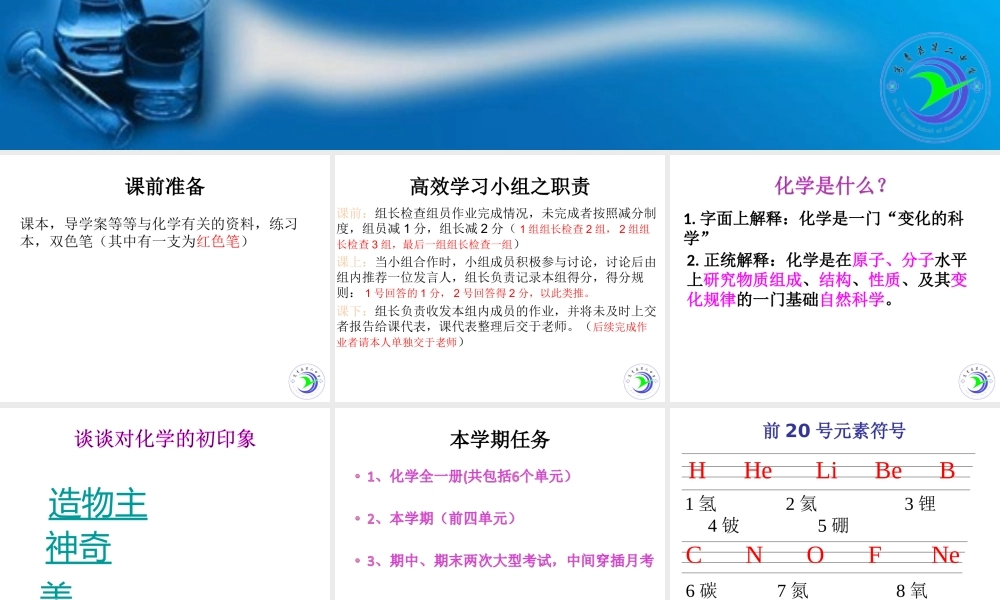The height and width of the screenshot is (600, 1000).
Task: Click the element symbol Be
Action: 888,471
